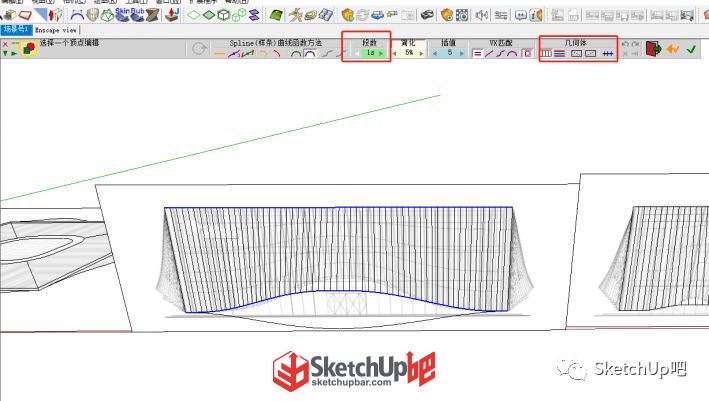Click the interpolation value 5 field
Image resolution: width=709 pixels, height=401 pixels.
449,53
